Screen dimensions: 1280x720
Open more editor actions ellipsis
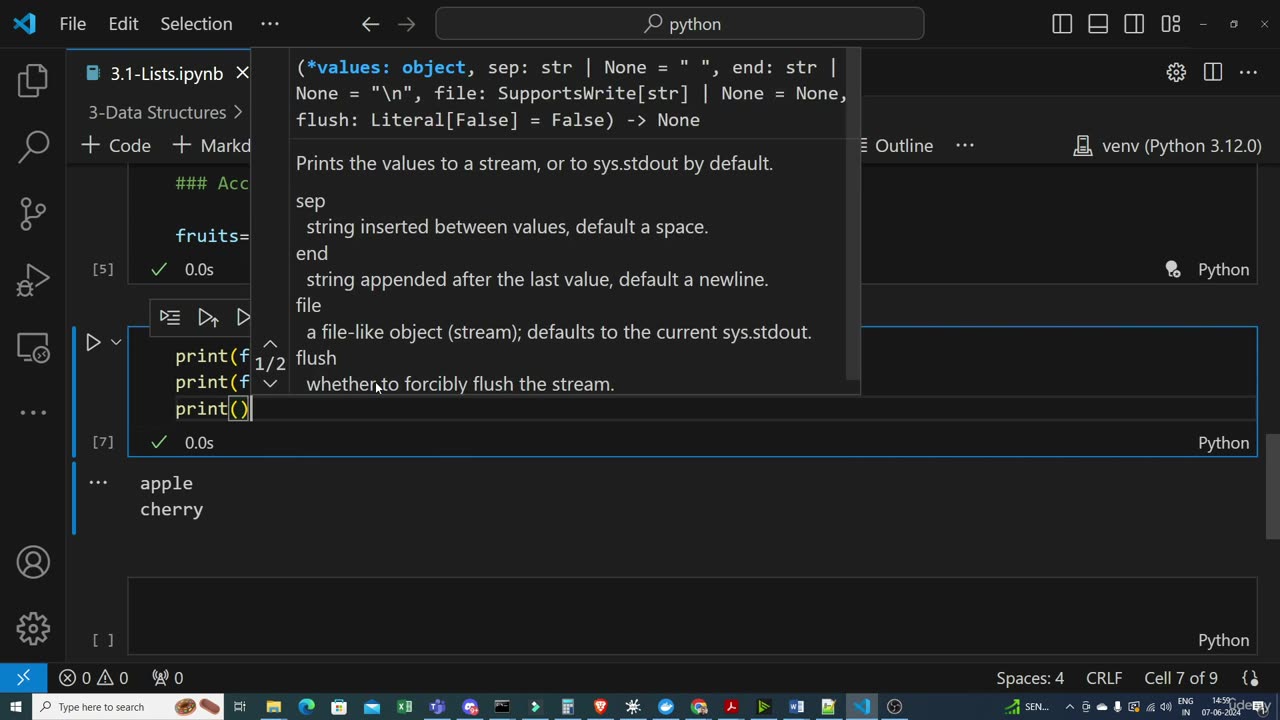(x=1248, y=72)
